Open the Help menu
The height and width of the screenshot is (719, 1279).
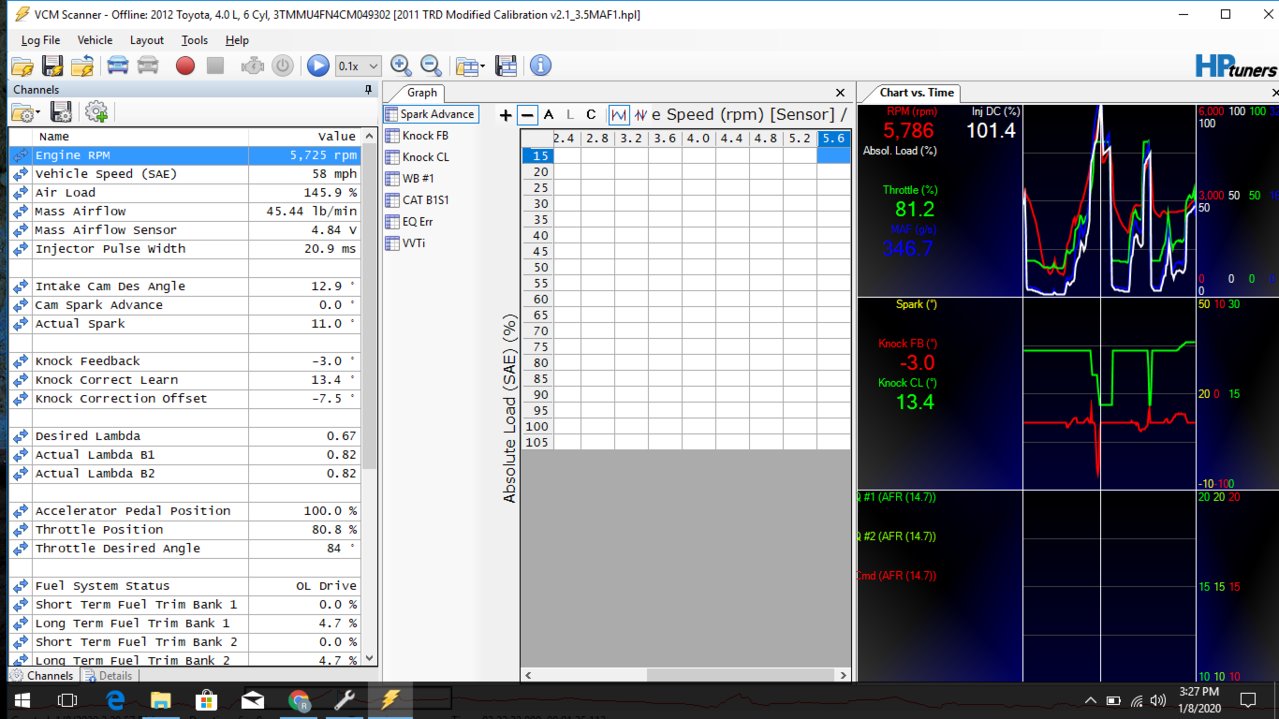point(237,40)
